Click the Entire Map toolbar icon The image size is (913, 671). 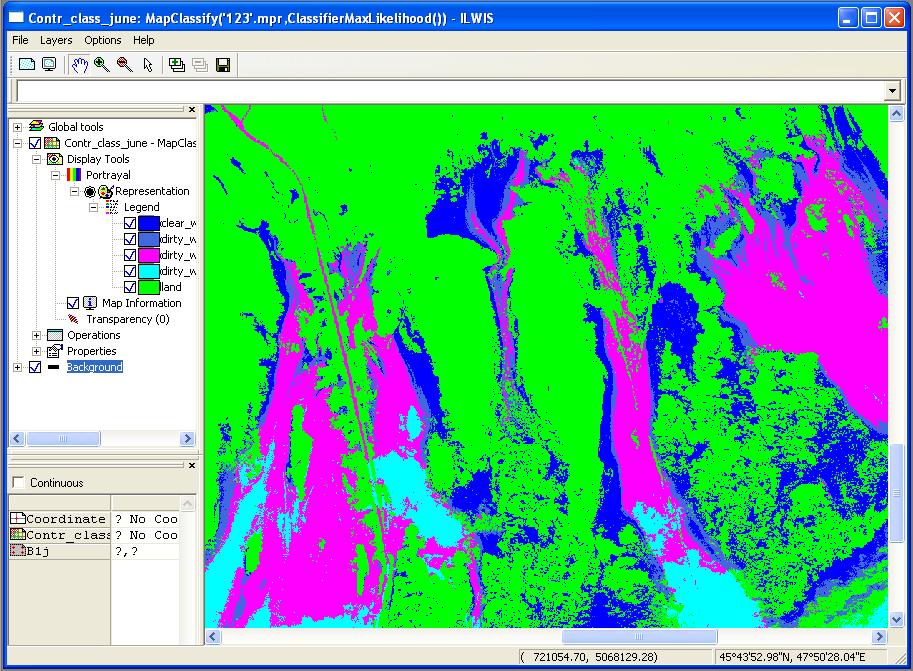click(x=27, y=65)
